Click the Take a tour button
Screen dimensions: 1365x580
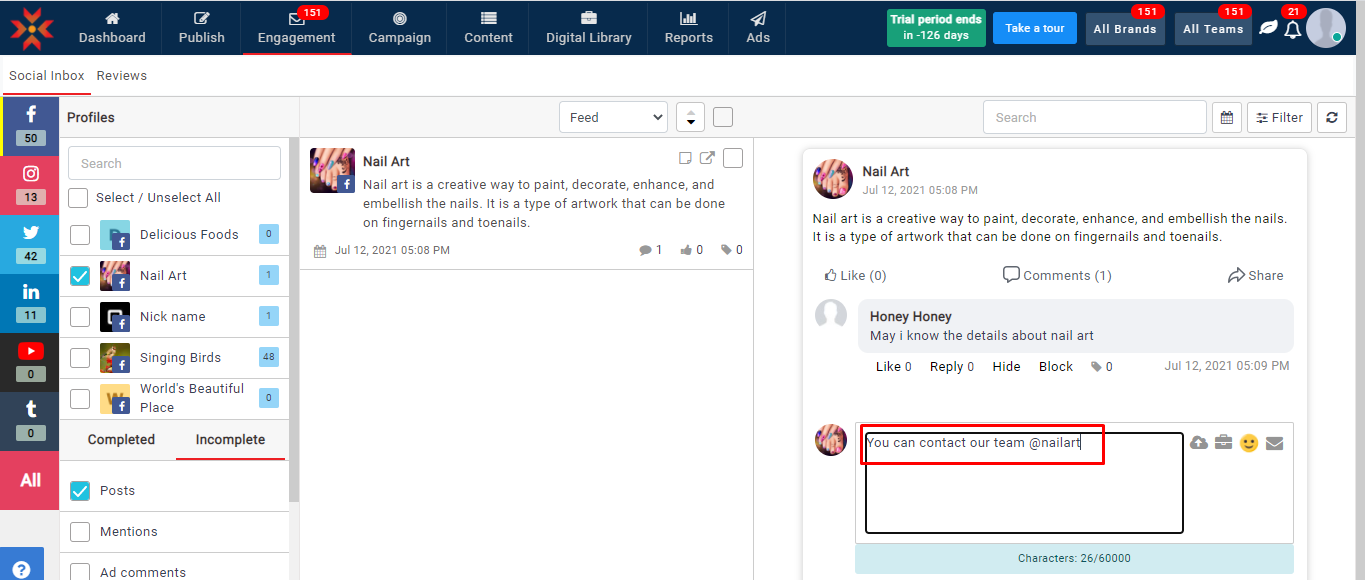coord(1034,28)
